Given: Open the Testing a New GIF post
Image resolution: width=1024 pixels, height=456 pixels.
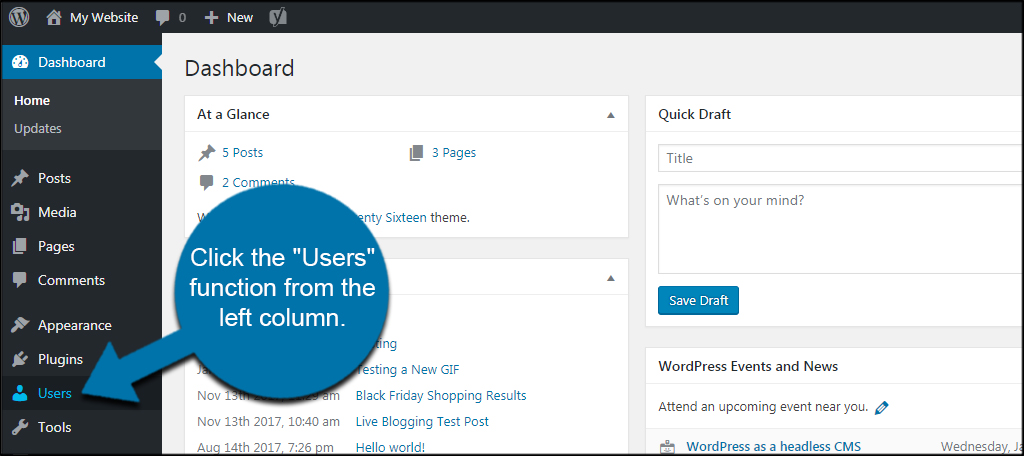Looking at the screenshot, I should click(x=408, y=370).
